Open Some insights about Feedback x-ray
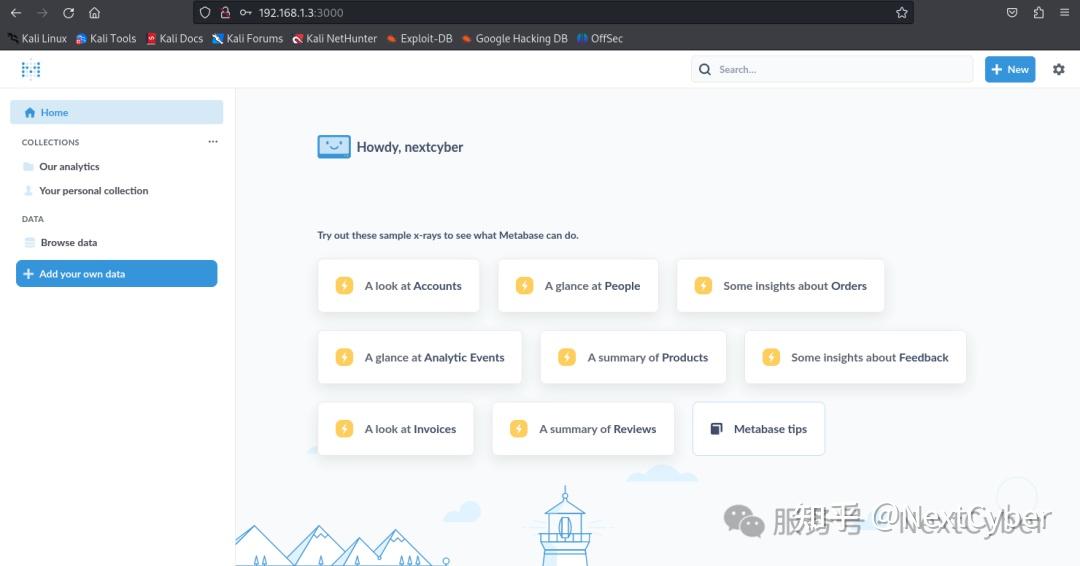Screen dimensions: 1080x566 pos(855,357)
